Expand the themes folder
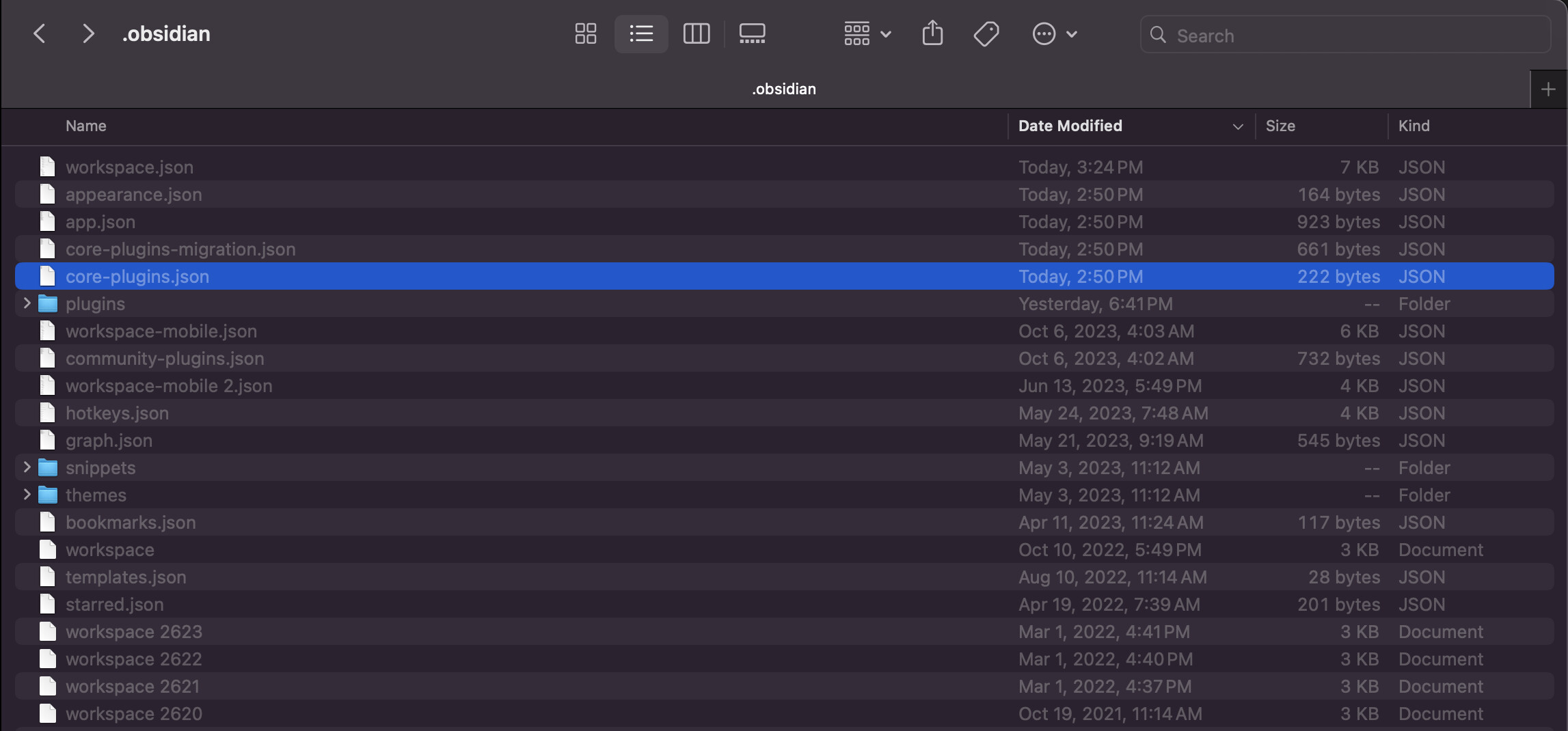The width and height of the screenshot is (1568, 731). click(27, 494)
